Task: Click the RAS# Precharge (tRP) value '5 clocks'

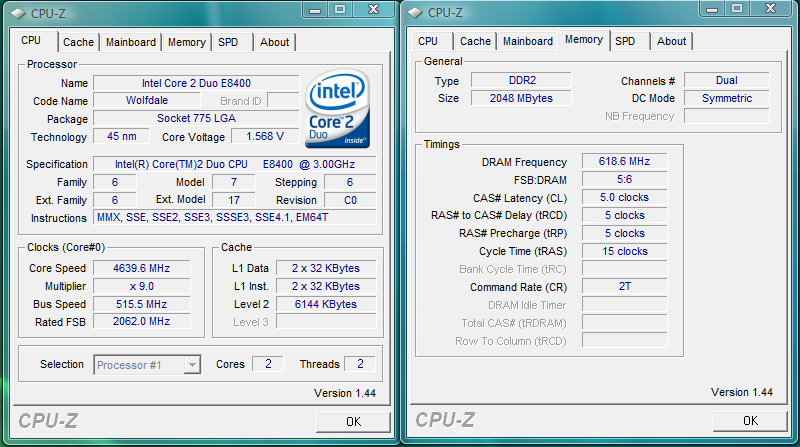Action: (x=624, y=233)
